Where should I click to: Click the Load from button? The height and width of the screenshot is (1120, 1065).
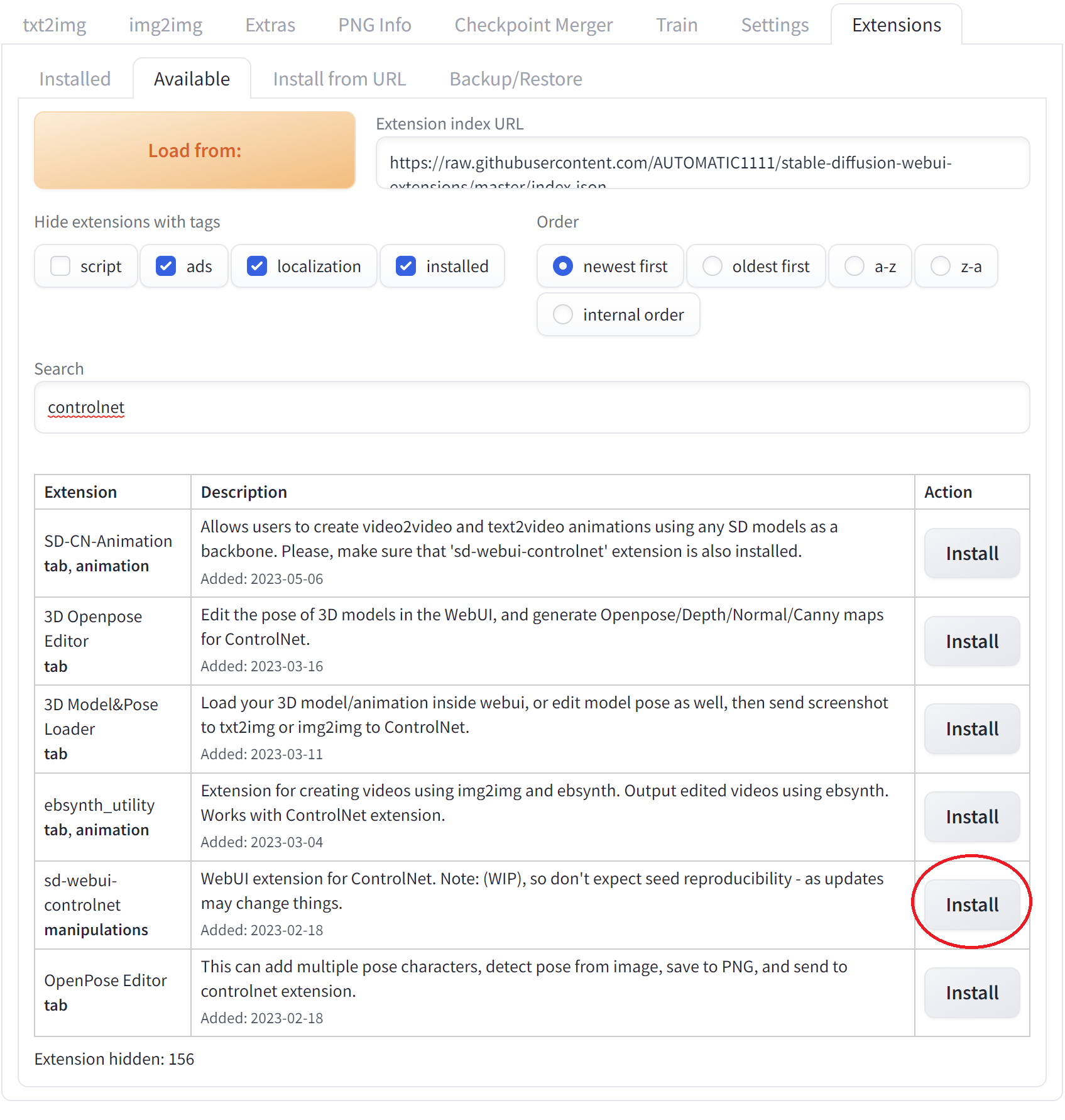(x=195, y=151)
